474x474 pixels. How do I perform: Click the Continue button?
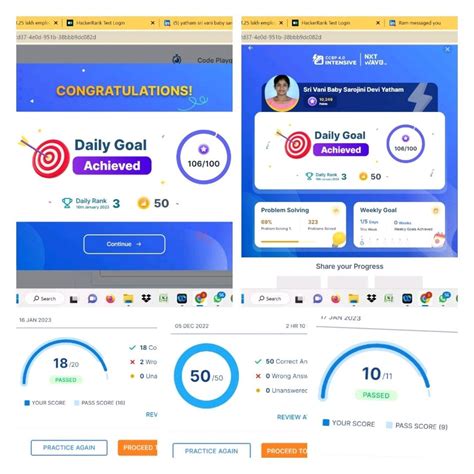pyautogui.click(x=124, y=244)
